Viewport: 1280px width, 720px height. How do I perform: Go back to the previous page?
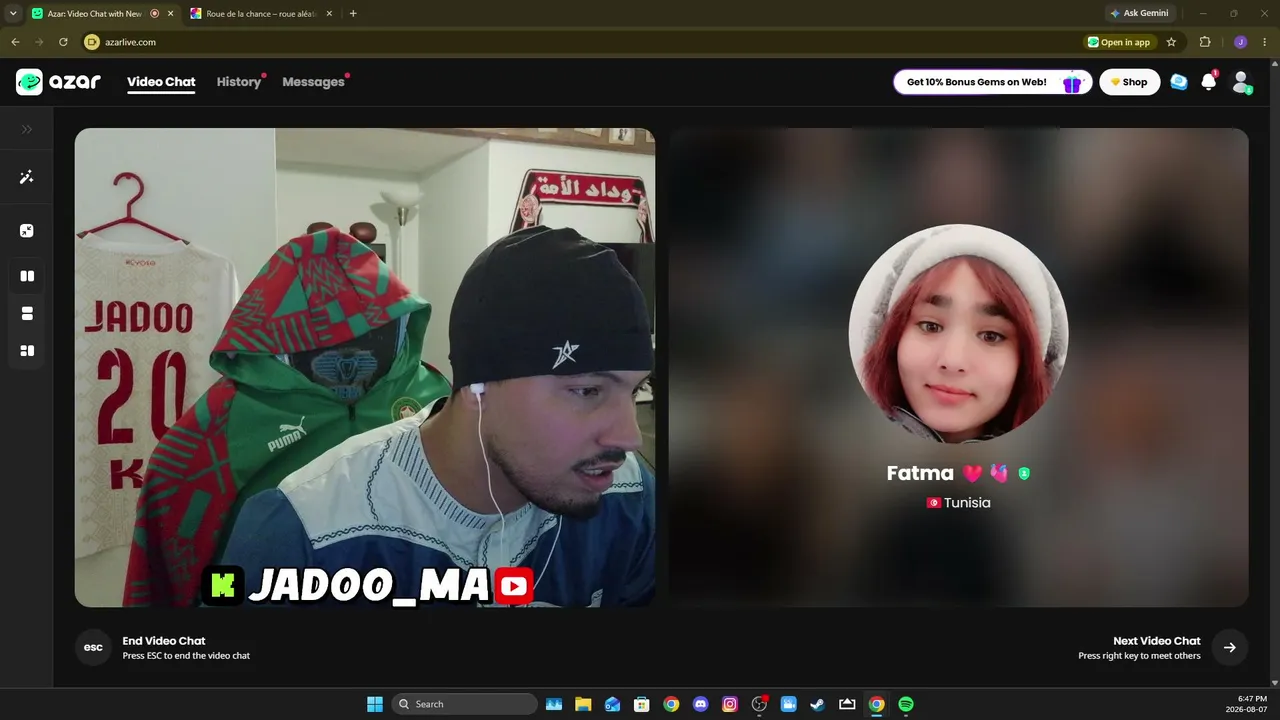click(x=15, y=42)
